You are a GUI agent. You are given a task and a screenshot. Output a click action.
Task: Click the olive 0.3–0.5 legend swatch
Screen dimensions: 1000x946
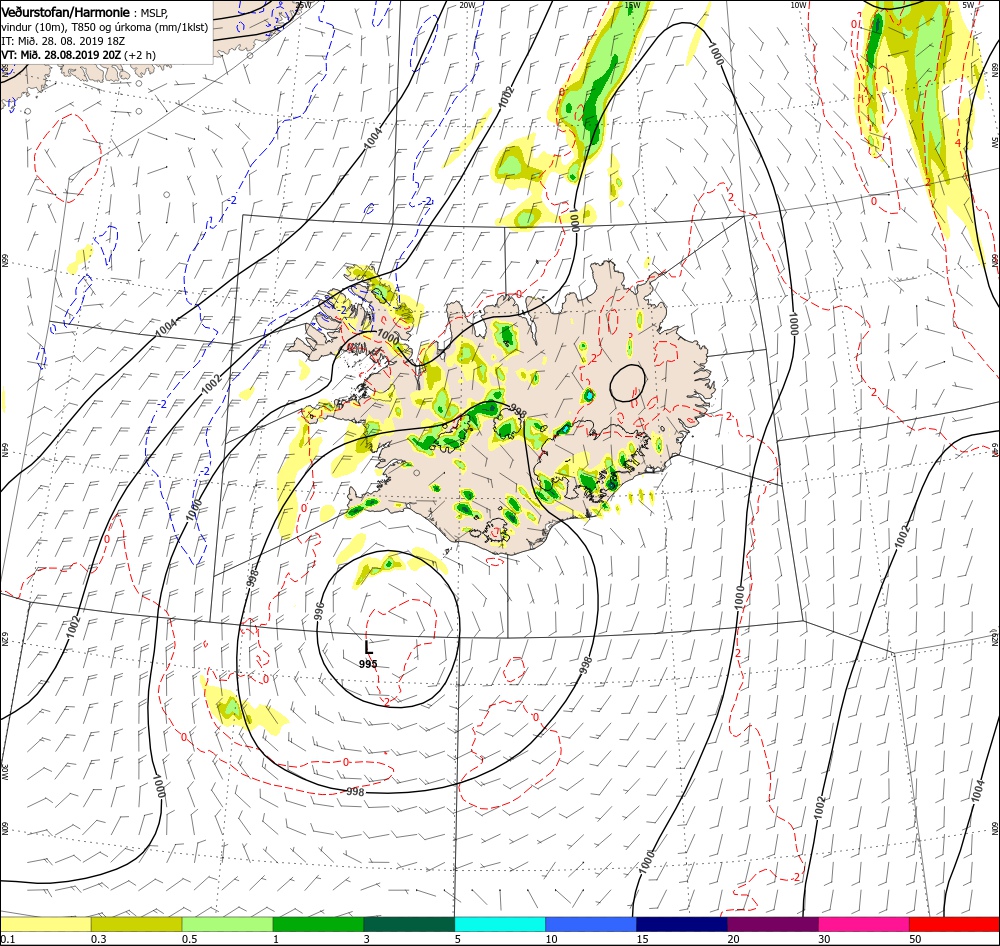pos(136,924)
